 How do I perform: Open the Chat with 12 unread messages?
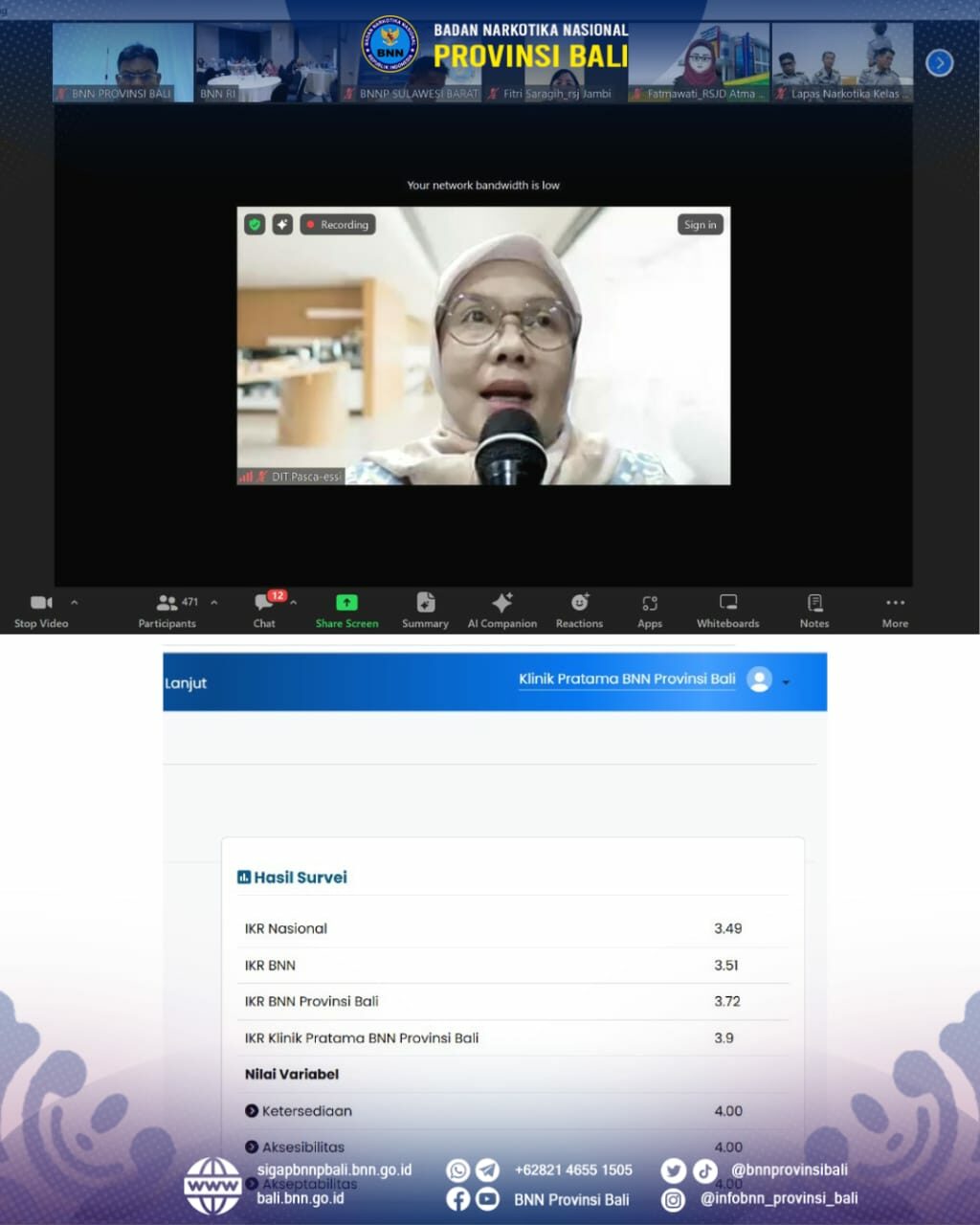(x=265, y=610)
